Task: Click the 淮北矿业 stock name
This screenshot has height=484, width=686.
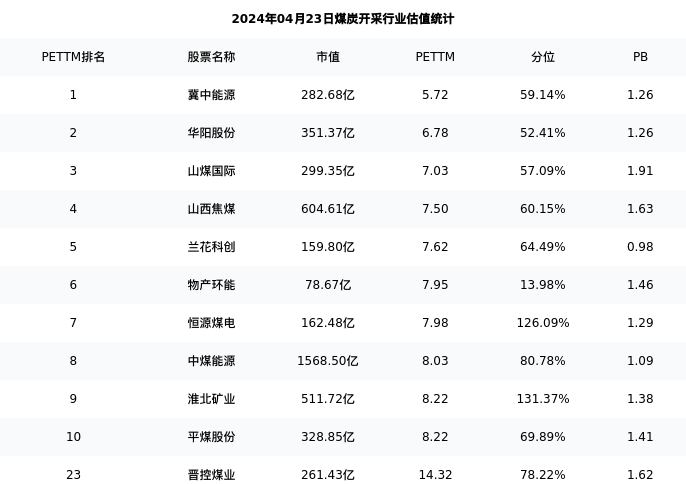Action: pos(211,399)
